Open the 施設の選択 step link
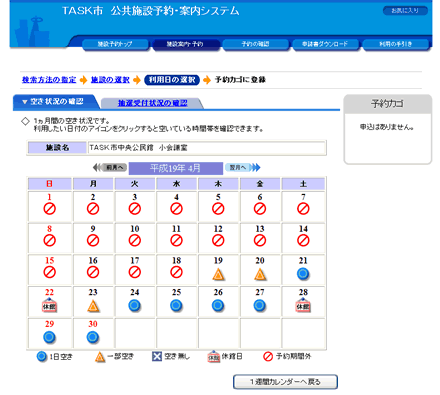The image size is (440, 395). click(x=110, y=80)
